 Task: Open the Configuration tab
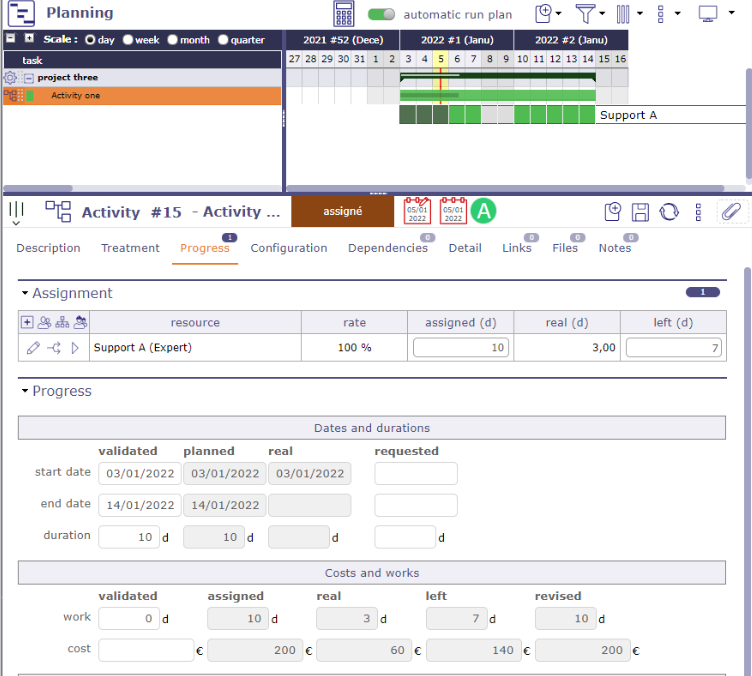pos(288,248)
